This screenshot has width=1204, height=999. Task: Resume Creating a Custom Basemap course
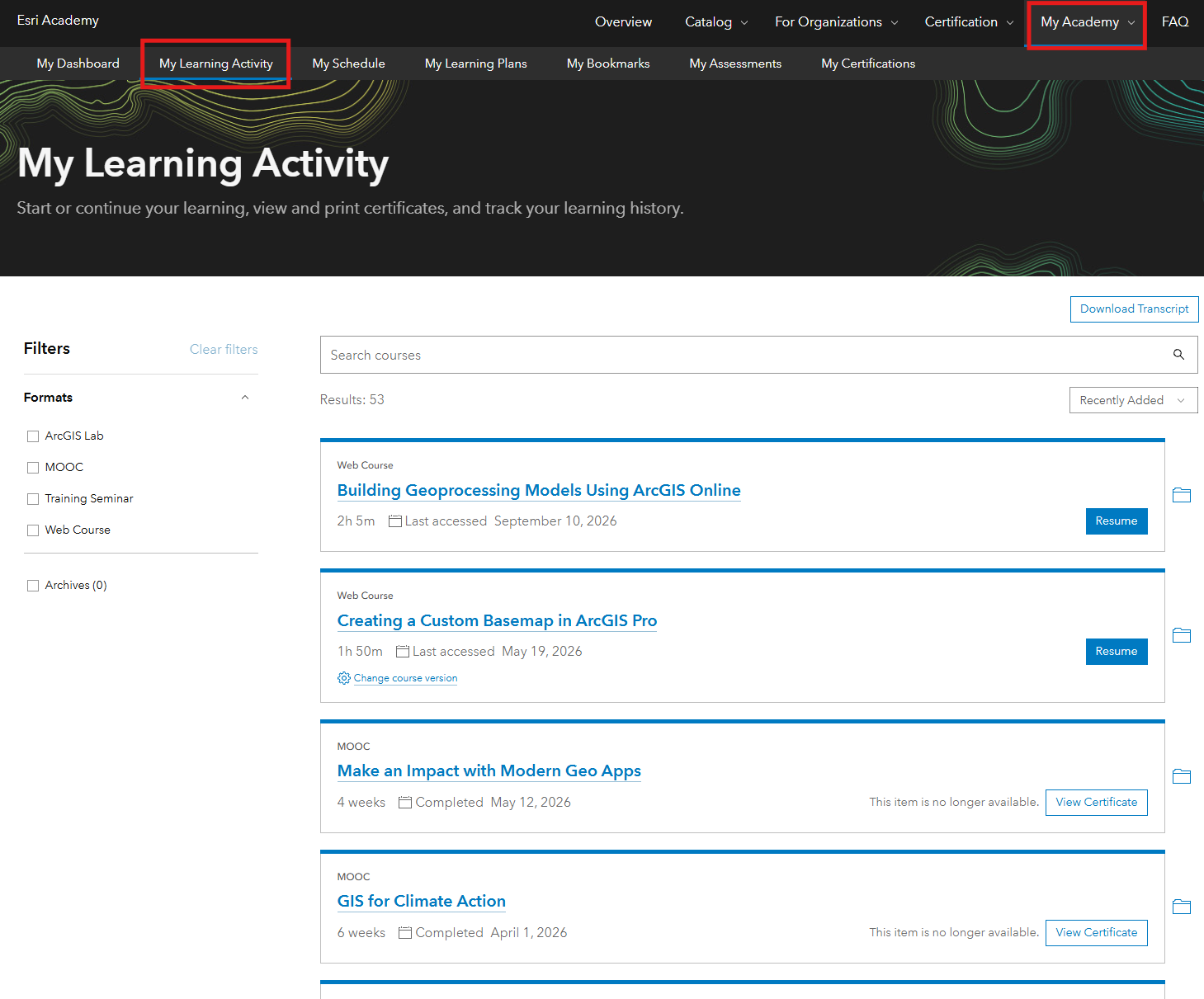tap(1117, 652)
